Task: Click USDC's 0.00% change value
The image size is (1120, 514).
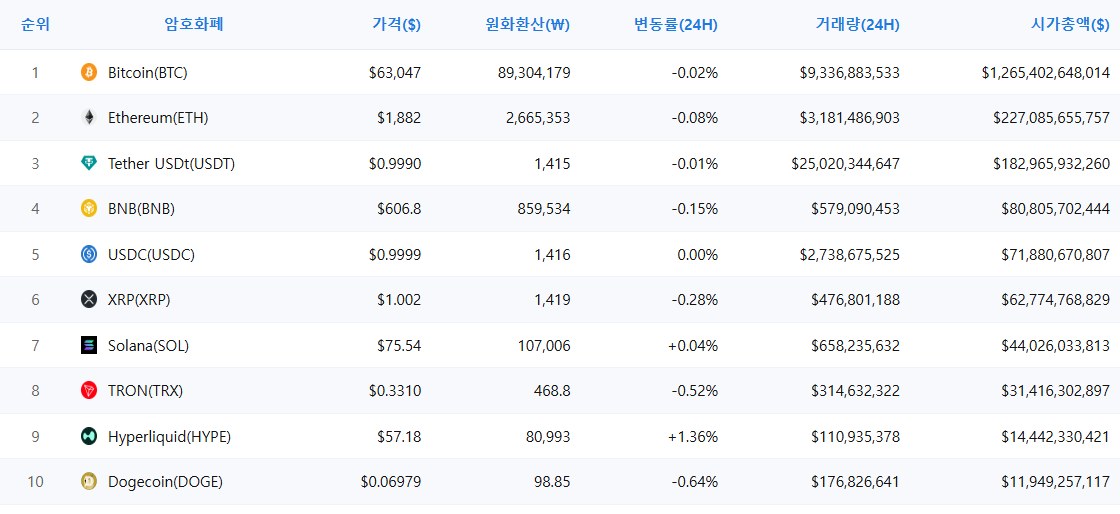Action: coord(697,255)
